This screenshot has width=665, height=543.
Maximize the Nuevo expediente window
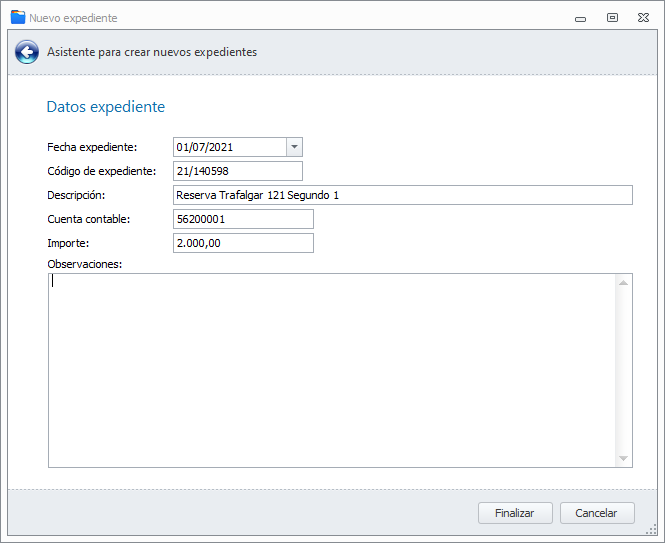[612, 18]
